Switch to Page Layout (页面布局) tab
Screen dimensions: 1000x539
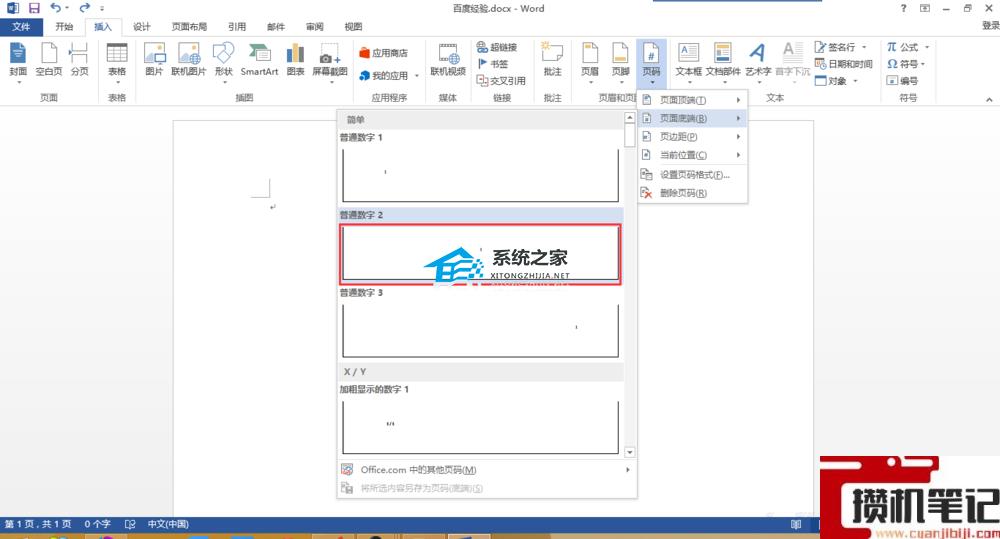(189, 27)
